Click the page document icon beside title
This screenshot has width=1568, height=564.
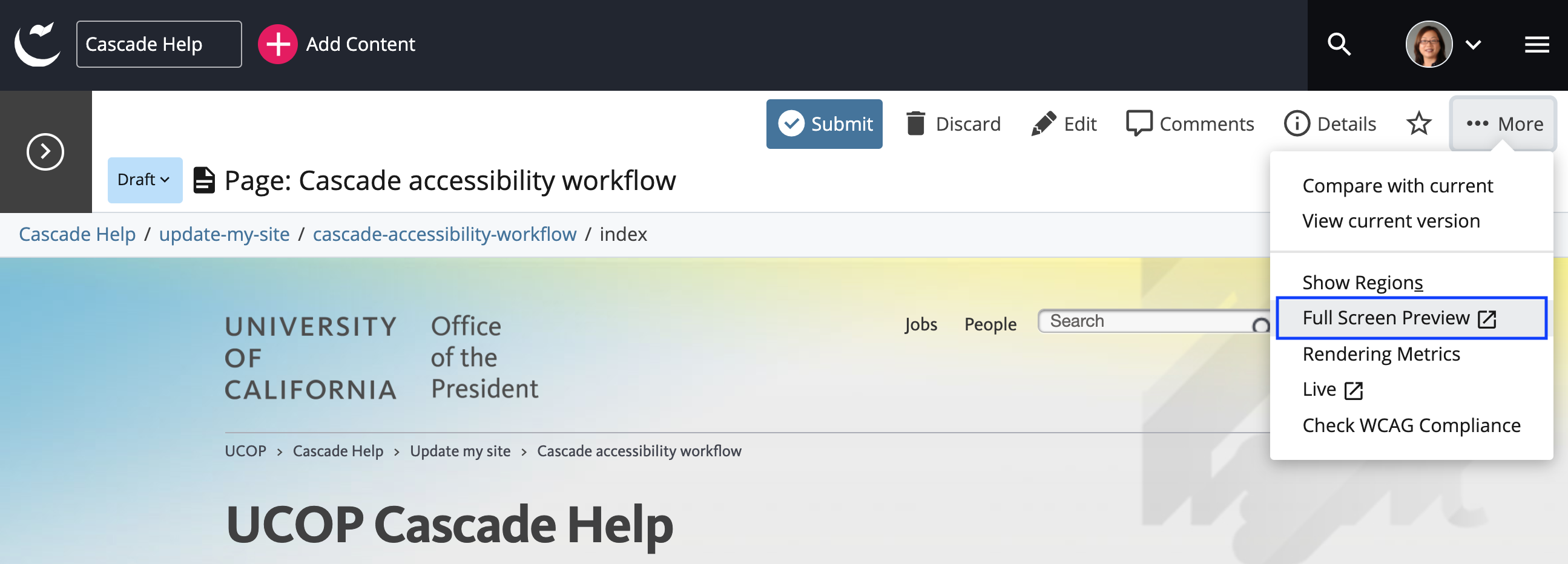[x=204, y=181]
